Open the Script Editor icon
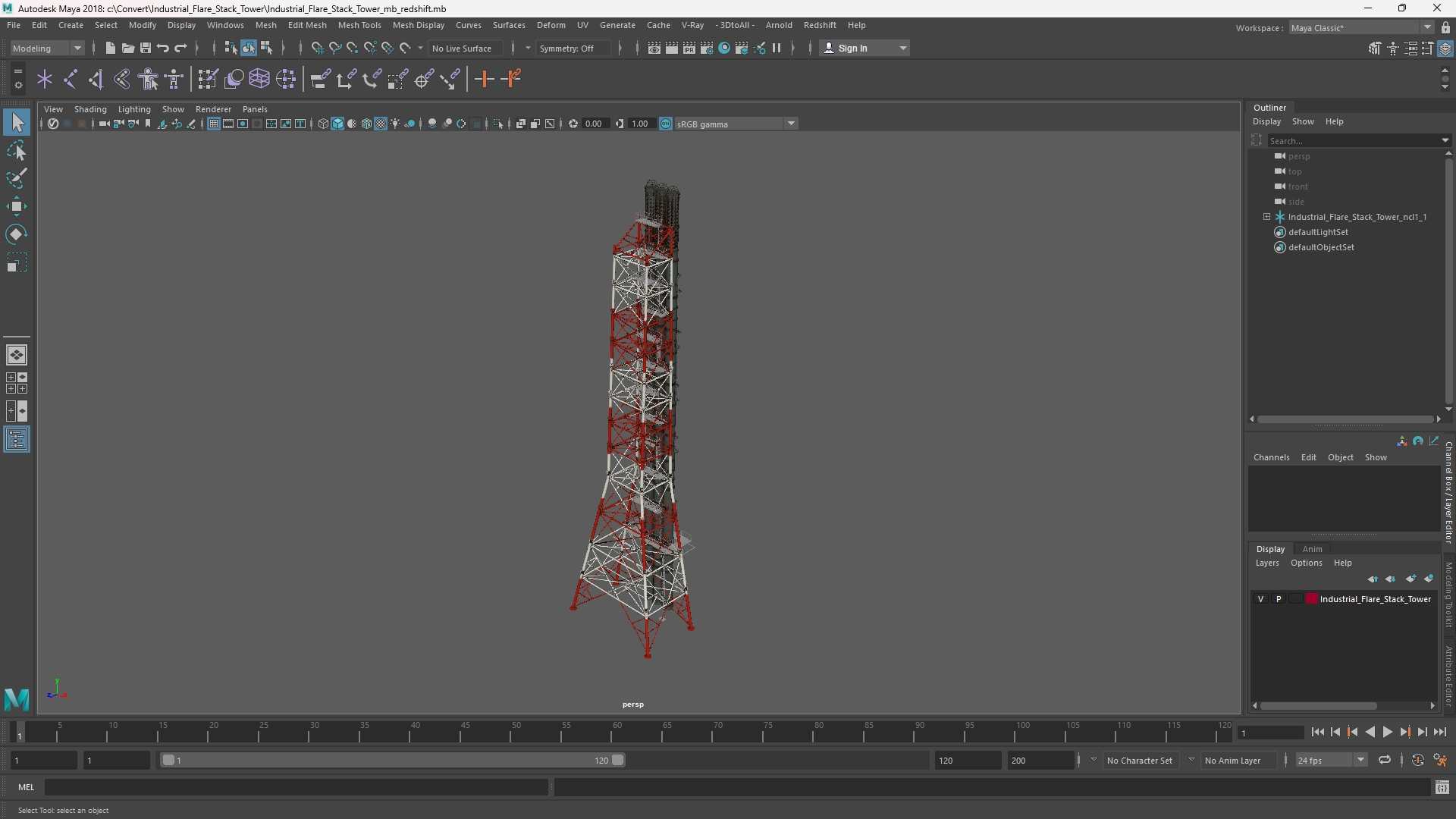1456x819 pixels. (1442, 788)
